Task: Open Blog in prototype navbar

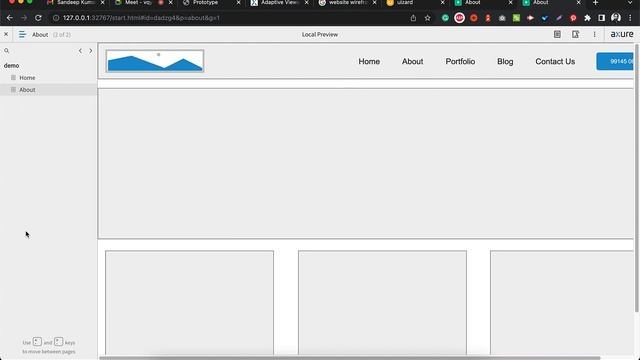Action: 505,61
